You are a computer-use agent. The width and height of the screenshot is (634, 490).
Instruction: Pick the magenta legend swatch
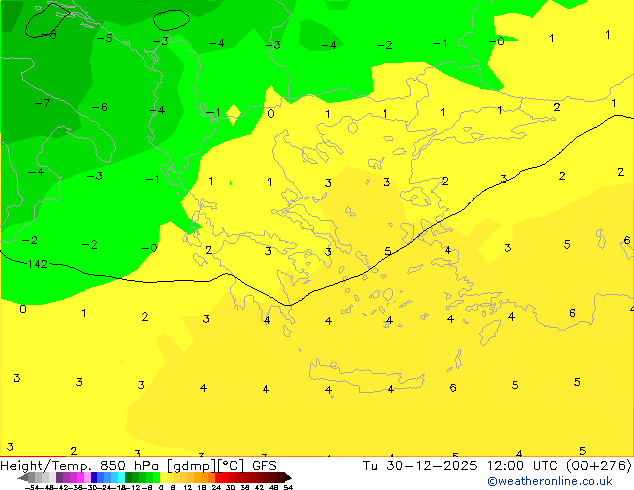click(x=80, y=477)
